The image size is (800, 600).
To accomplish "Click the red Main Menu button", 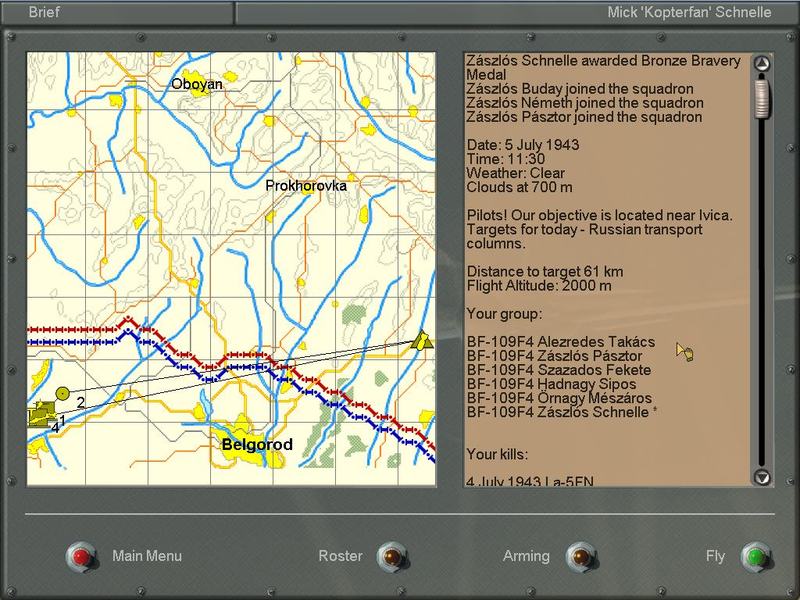I will point(82,556).
